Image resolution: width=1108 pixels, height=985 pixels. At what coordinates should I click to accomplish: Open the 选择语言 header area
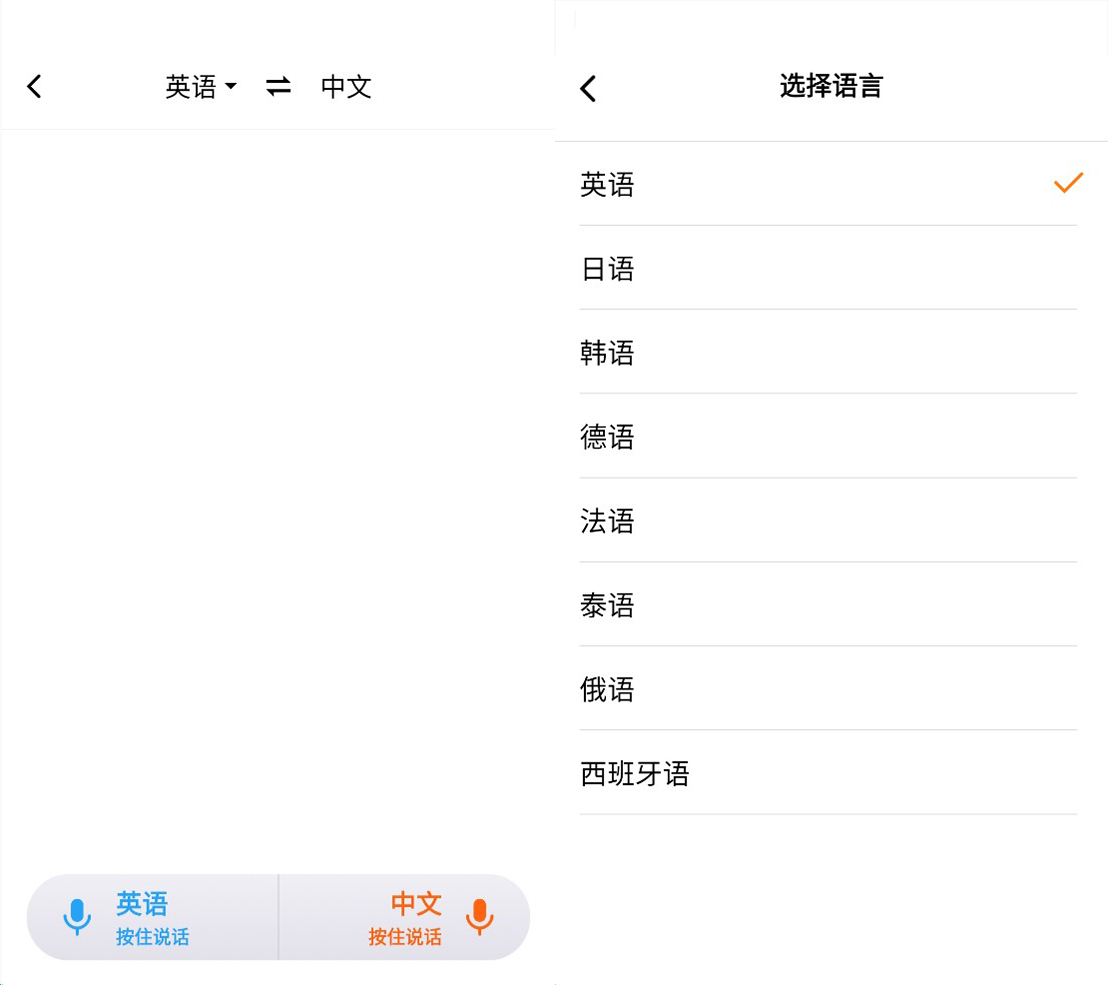point(830,87)
